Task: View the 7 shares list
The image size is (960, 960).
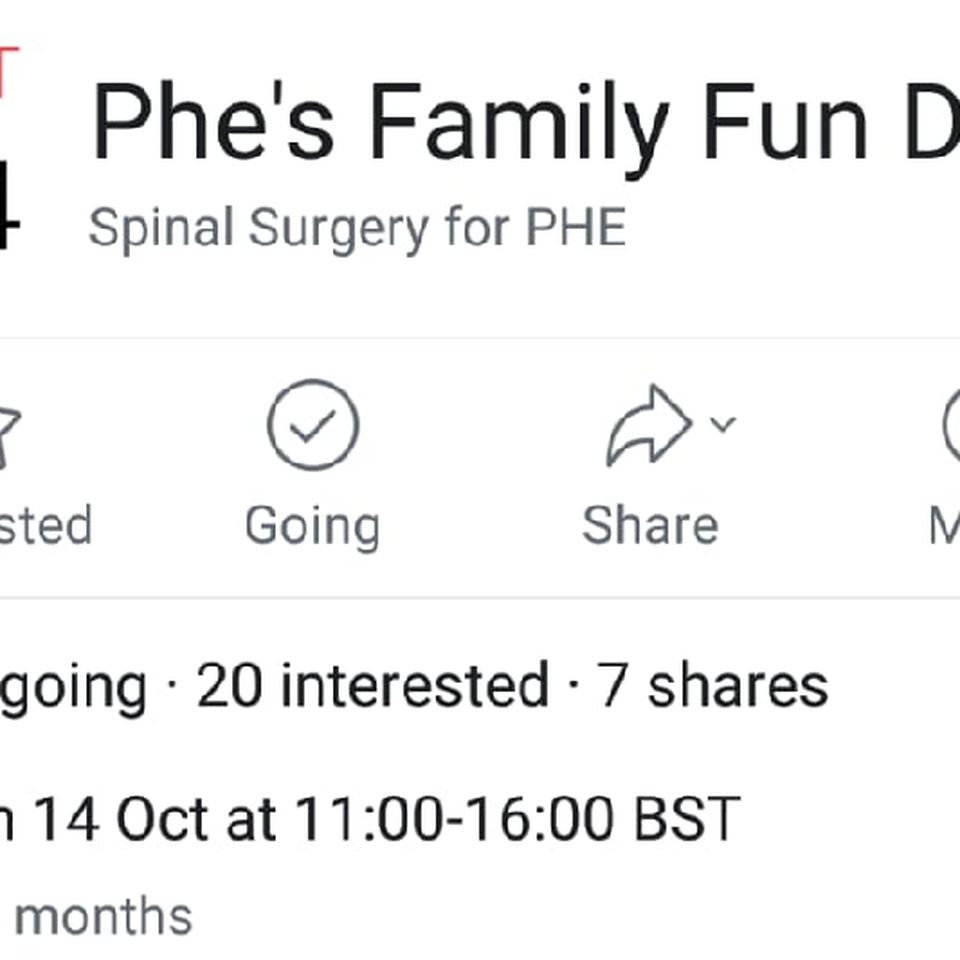Action: (713, 685)
